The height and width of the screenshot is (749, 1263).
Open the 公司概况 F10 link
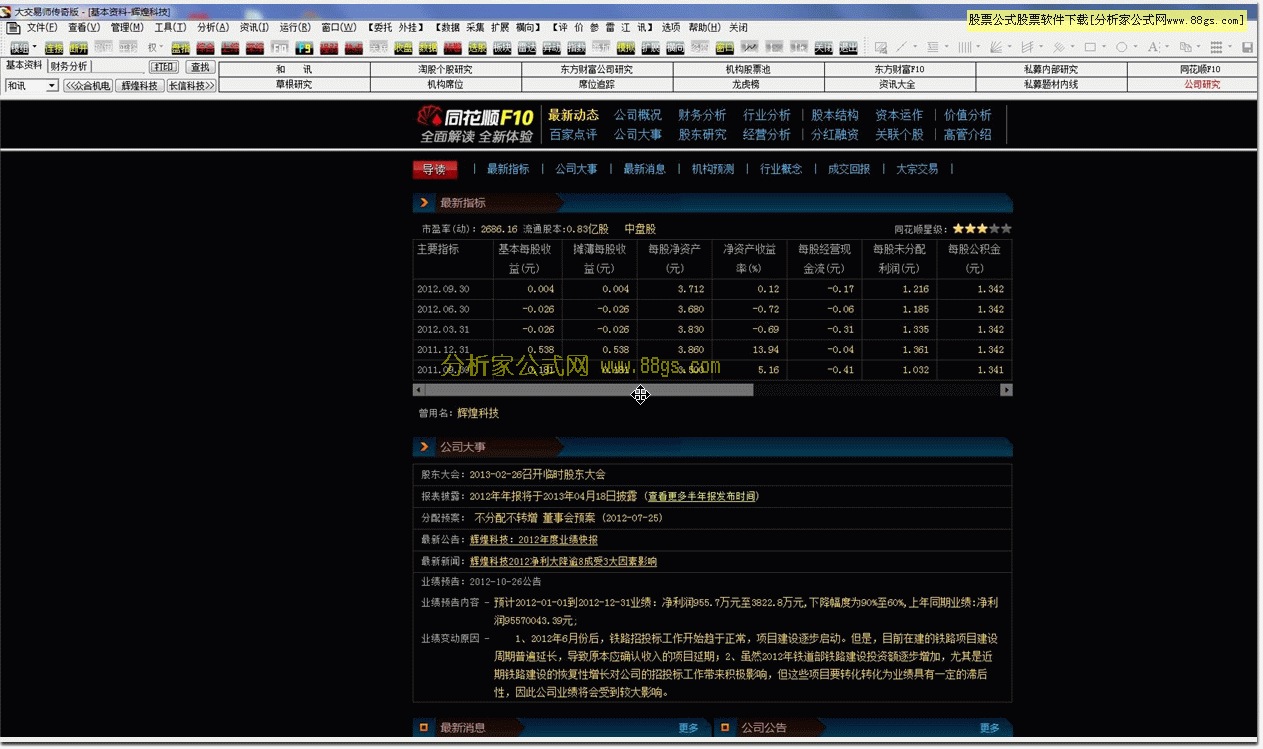coord(638,115)
